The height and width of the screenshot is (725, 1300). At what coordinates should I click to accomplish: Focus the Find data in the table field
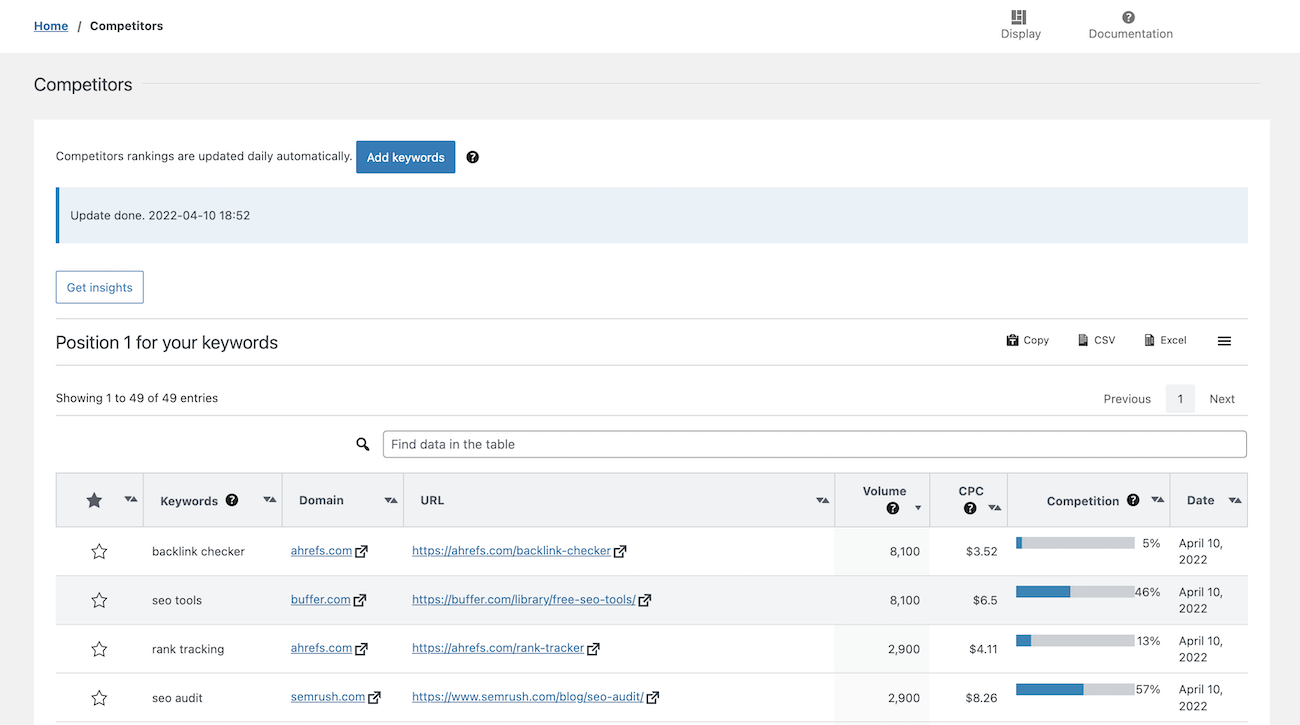[x=814, y=444]
